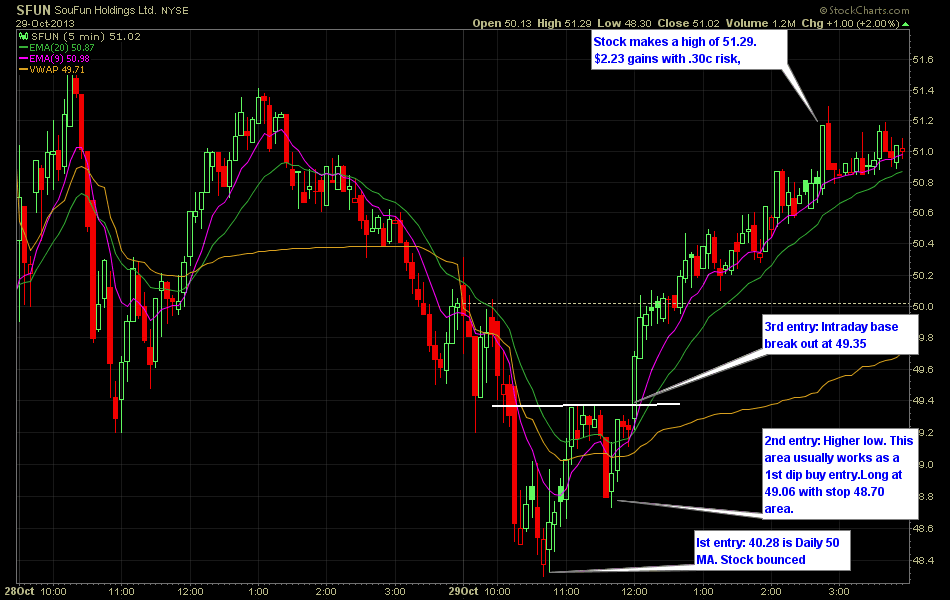Click the 51.0 price axis label
This screenshot has height=600, width=950.
click(x=923, y=152)
